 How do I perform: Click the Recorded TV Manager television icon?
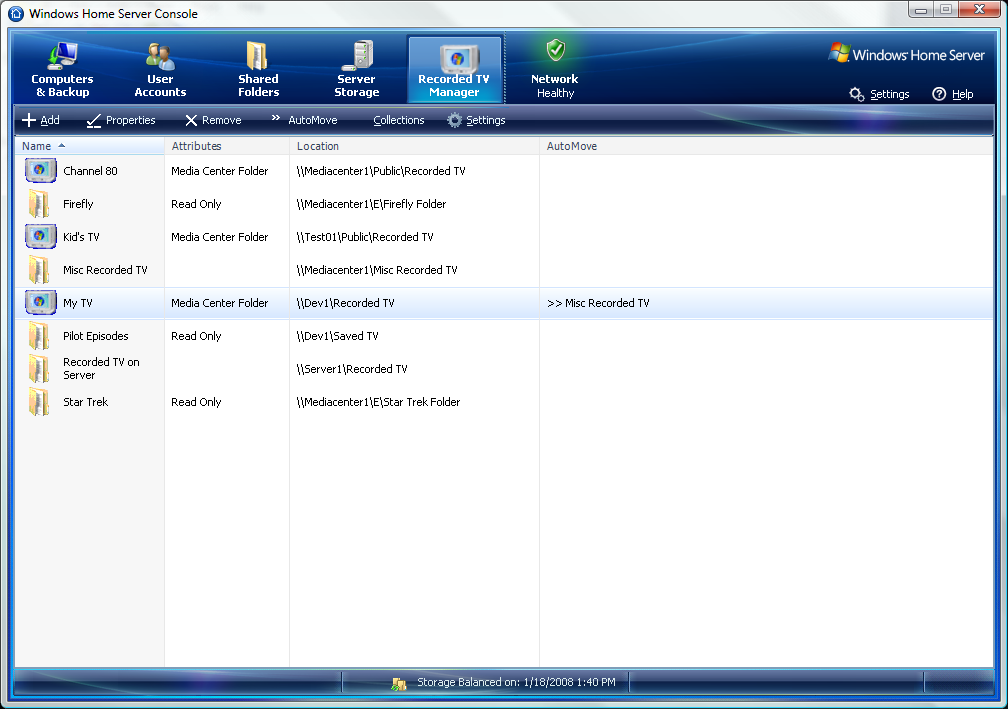[459, 58]
